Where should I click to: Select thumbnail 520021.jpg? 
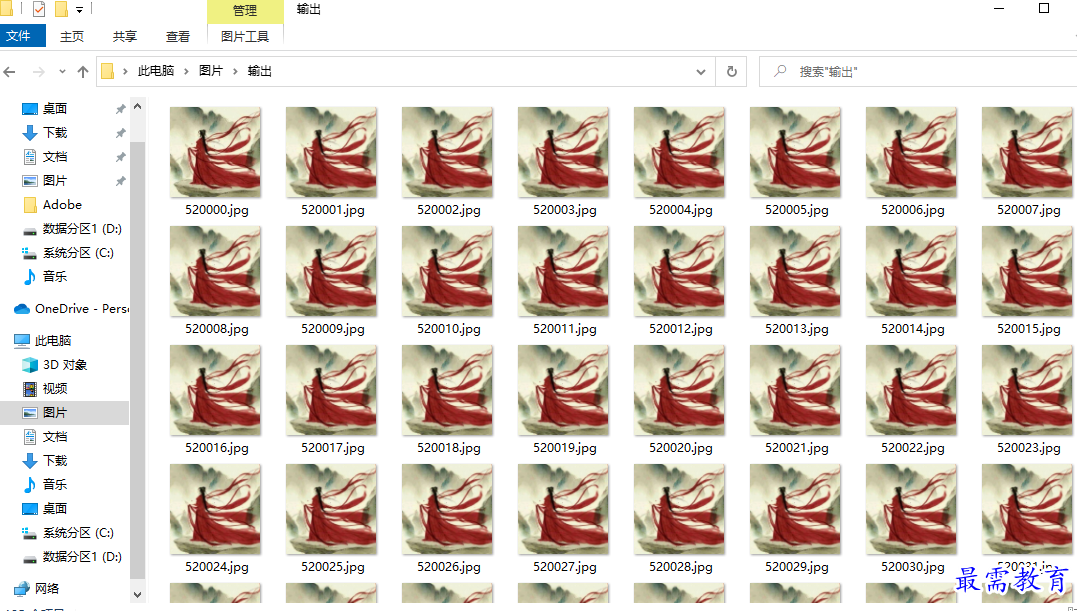795,390
